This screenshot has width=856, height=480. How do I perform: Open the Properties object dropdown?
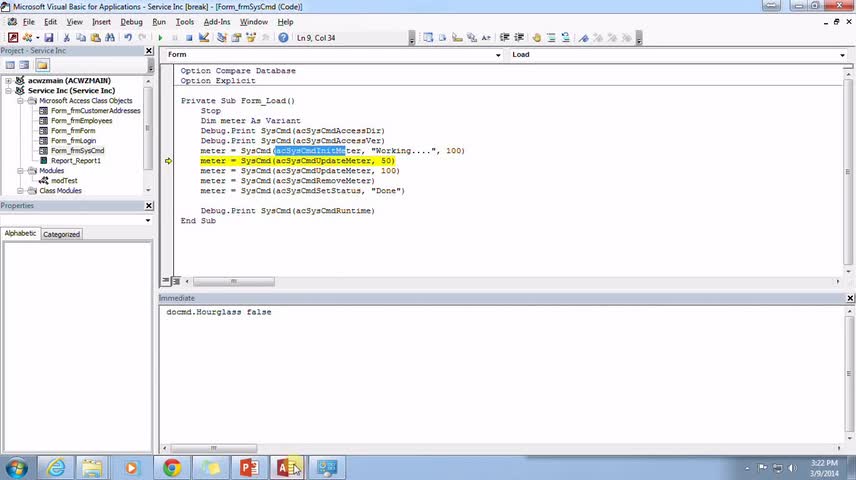tap(148, 221)
